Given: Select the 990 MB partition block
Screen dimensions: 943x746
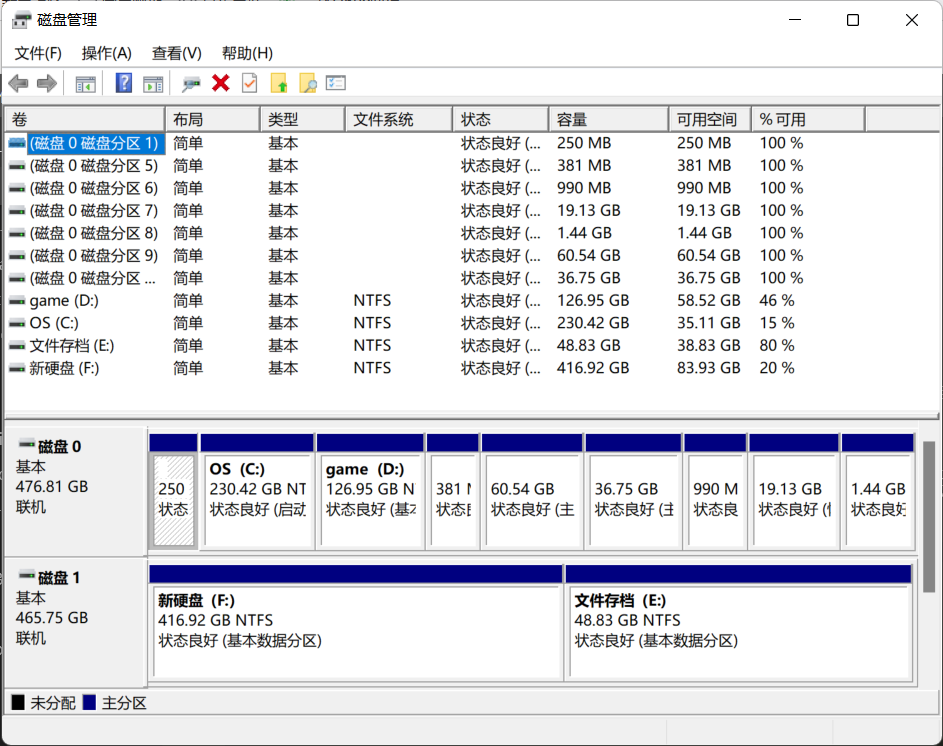Looking at the screenshot, I should [716, 501].
